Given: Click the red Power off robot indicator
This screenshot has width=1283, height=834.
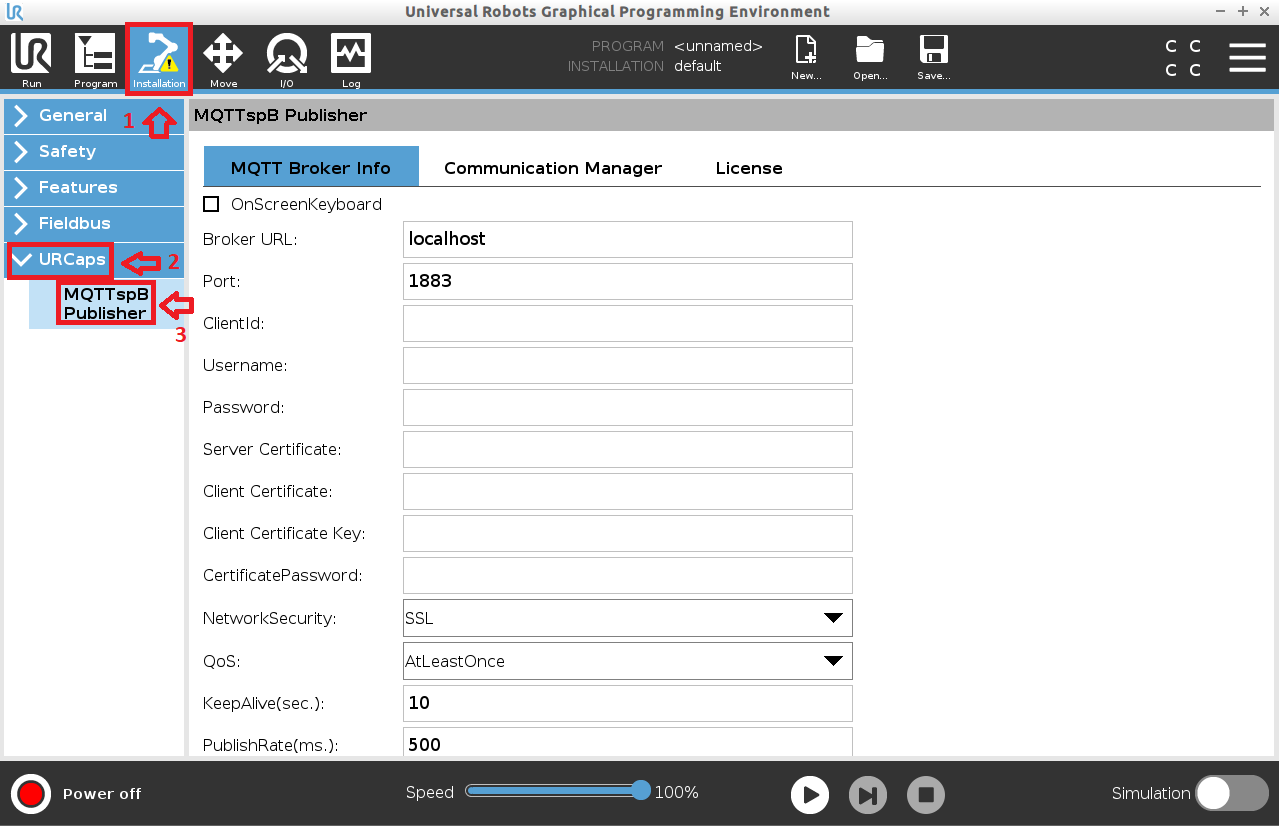Looking at the screenshot, I should click(31, 794).
